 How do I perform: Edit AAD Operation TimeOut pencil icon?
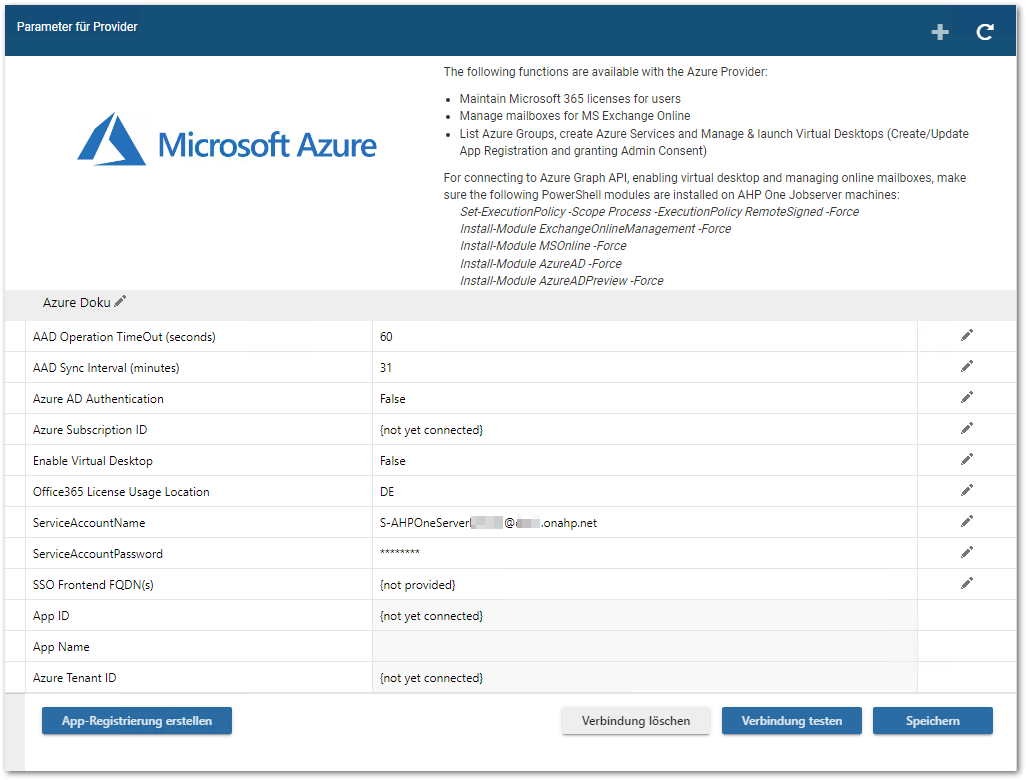tap(966, 336)
